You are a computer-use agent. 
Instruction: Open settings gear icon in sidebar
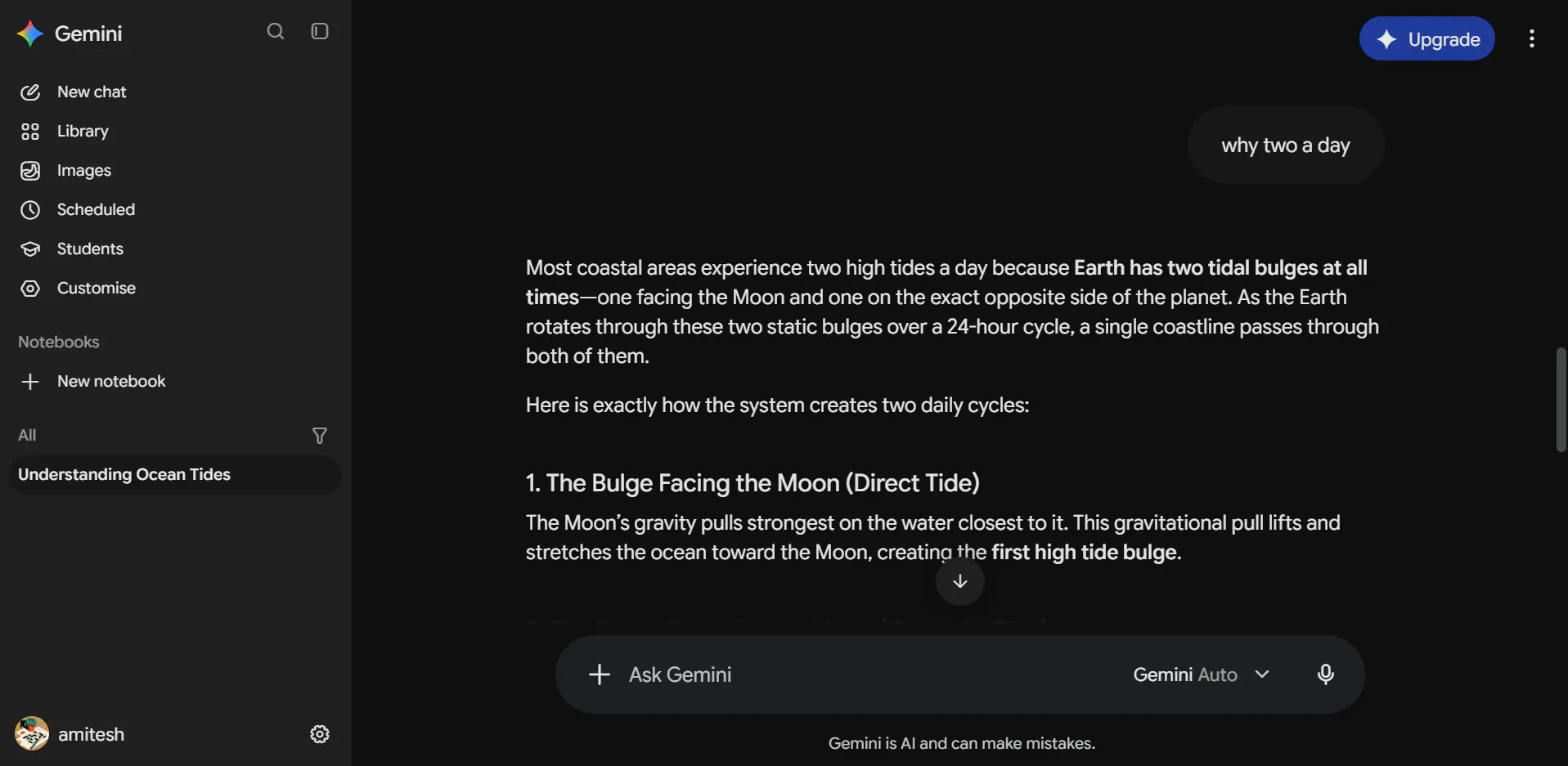click(x=320, y=734)
